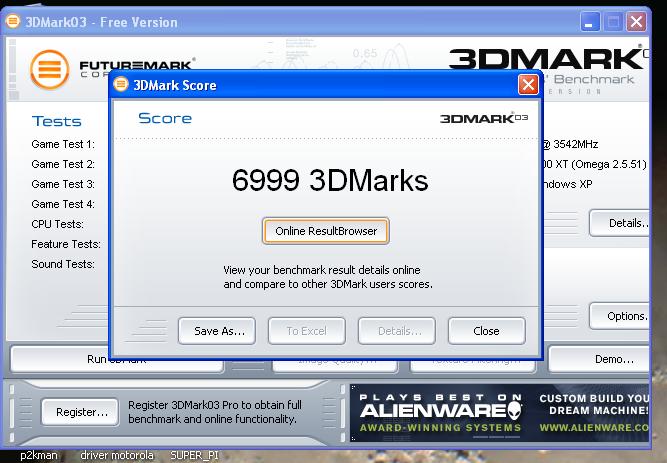Click the disabled maximize button of 3DMark03
Image resolution: width=667 pixels, height=463 pixels.
click(613, 22)
